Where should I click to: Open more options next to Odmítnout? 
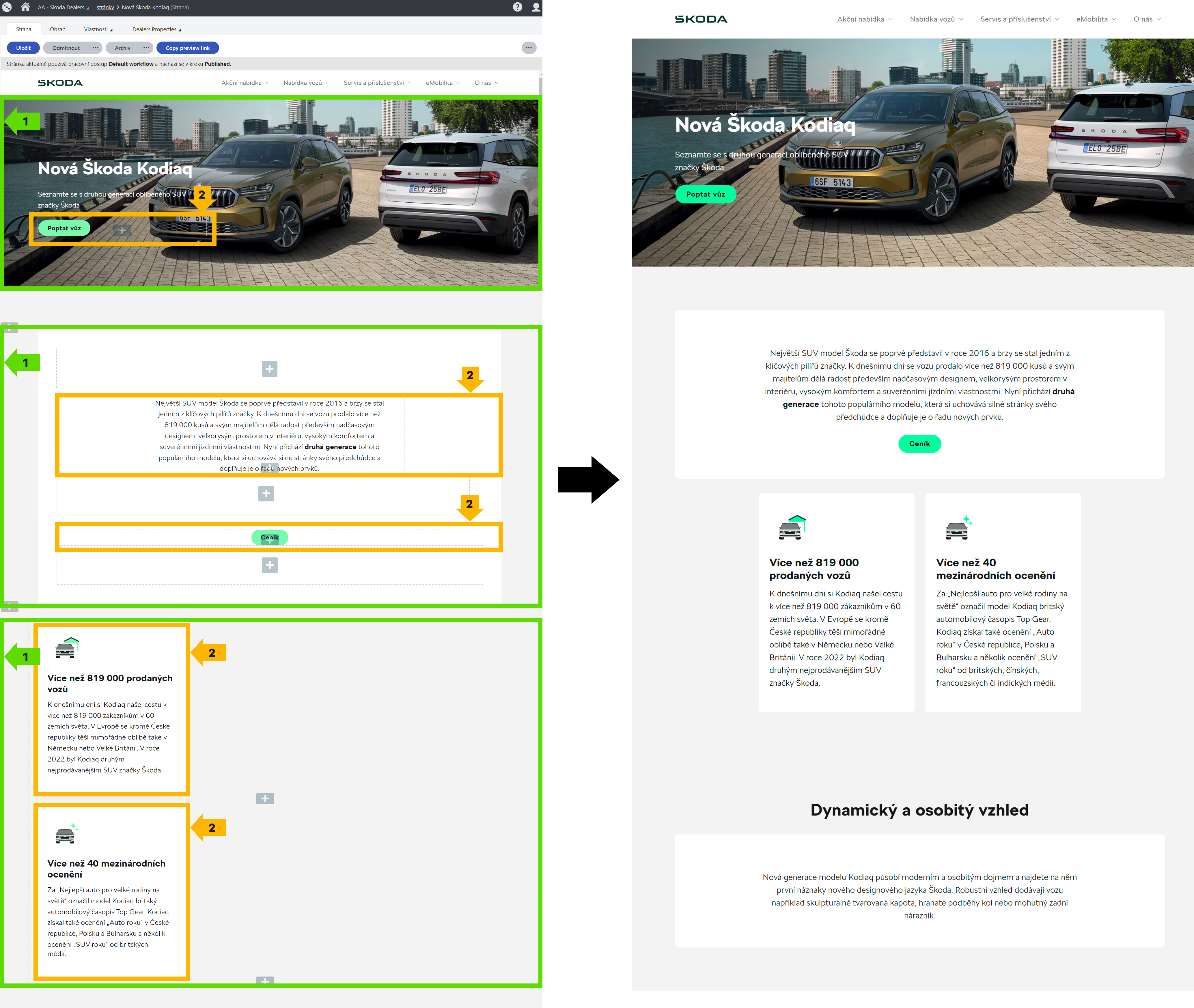[96, 48]
